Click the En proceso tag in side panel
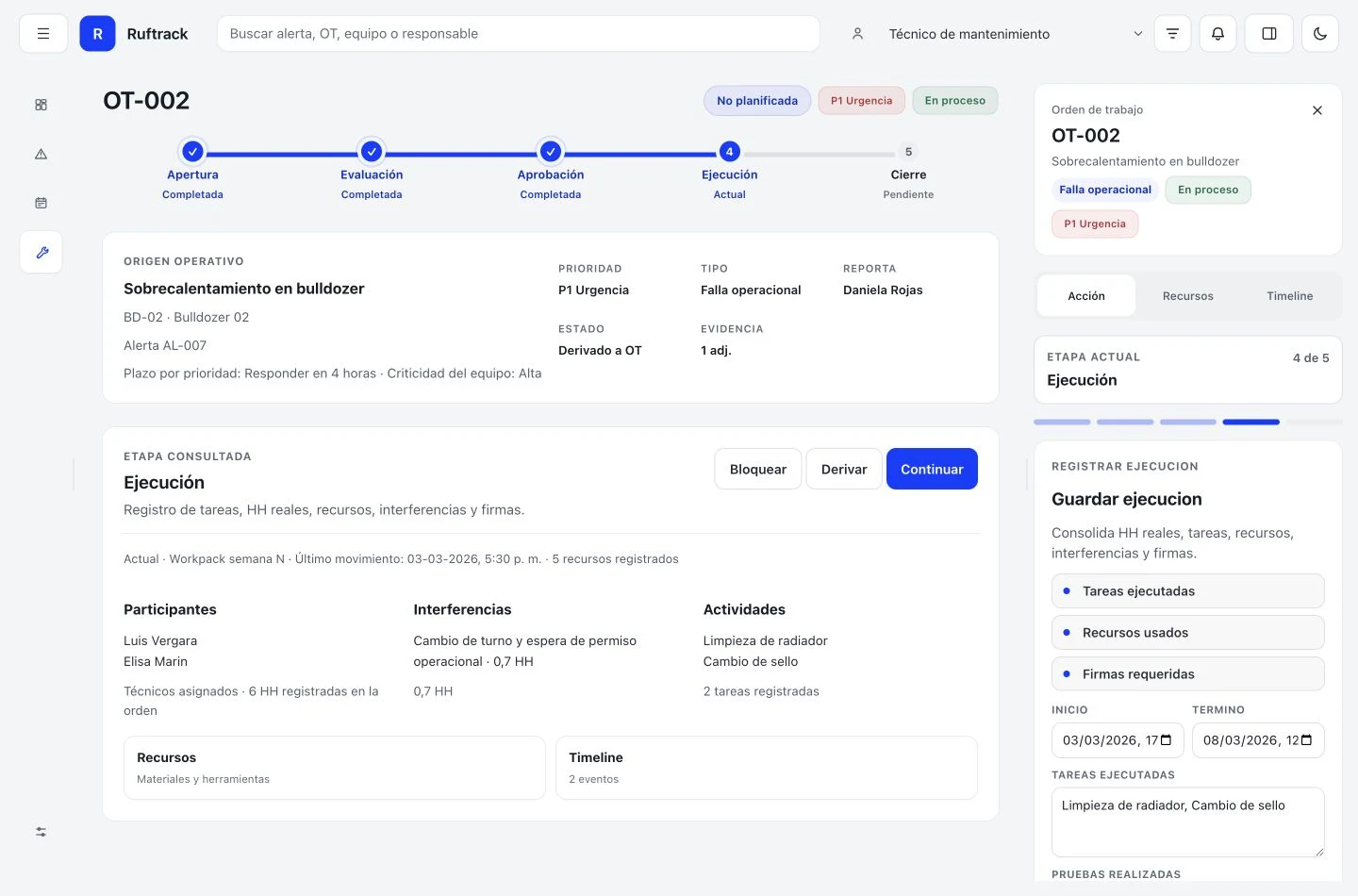This screenshot has width=1358, height=896. click(1208, 190)
